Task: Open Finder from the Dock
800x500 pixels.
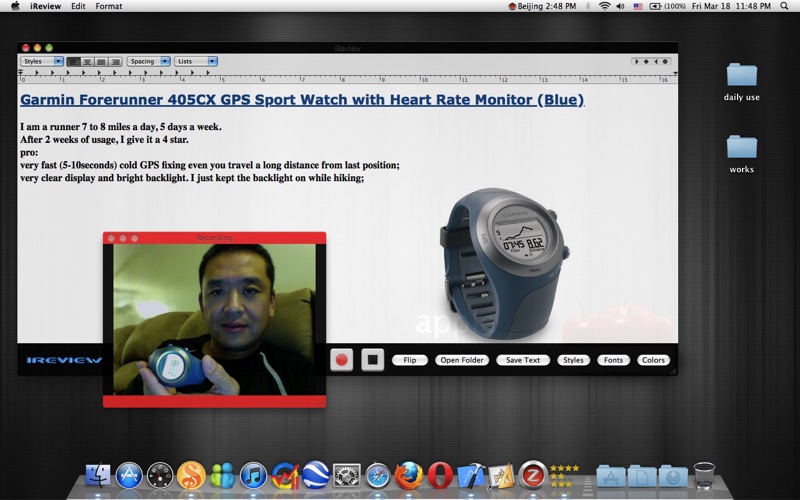Action: 97,475
